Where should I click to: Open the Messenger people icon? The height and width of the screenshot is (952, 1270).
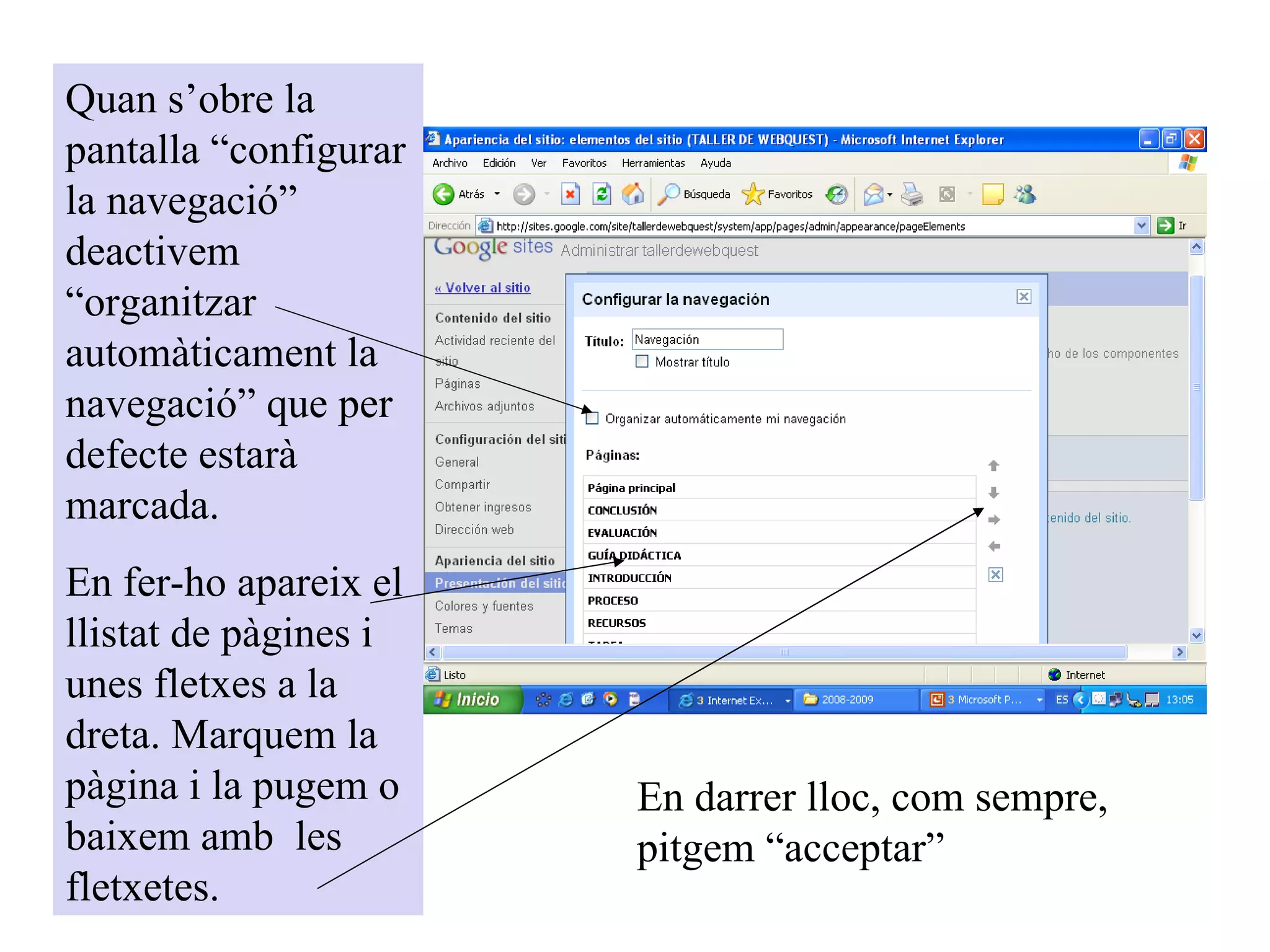click(x=1025, y=195)
